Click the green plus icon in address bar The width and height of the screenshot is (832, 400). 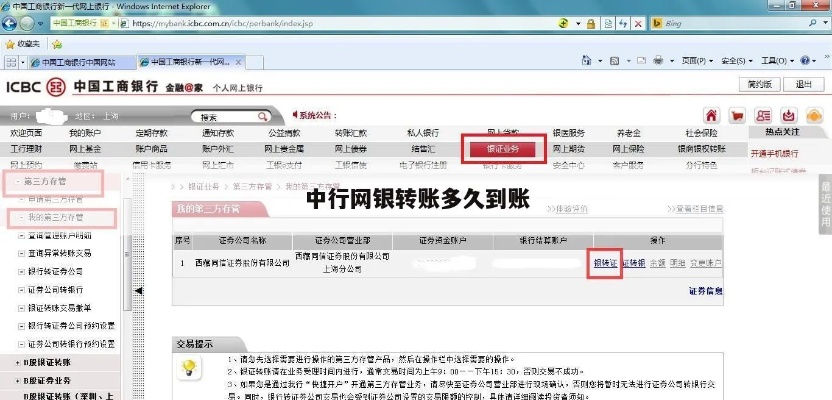[x=564, y=23]
